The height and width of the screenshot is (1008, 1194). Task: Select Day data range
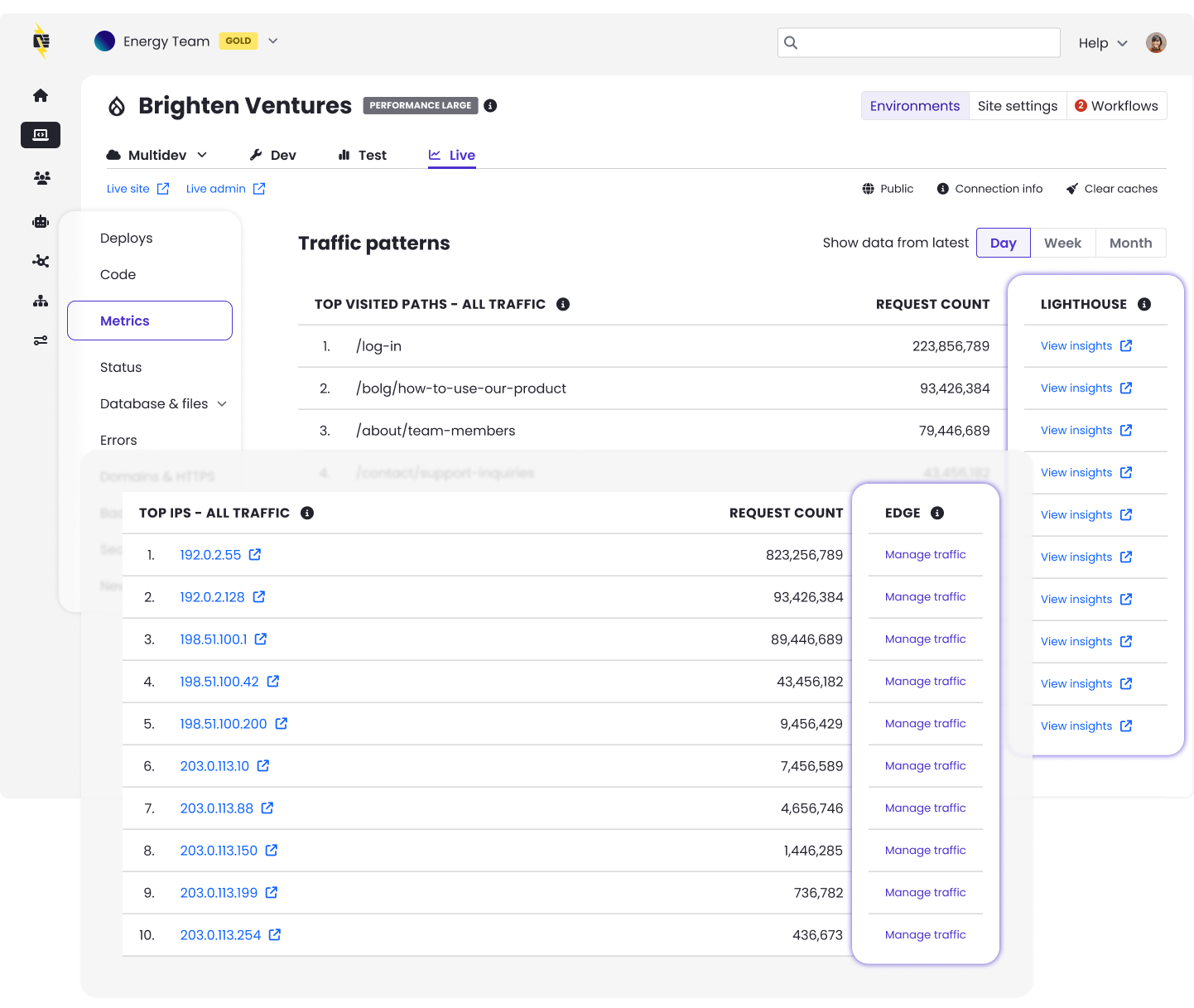[1003, 243]
